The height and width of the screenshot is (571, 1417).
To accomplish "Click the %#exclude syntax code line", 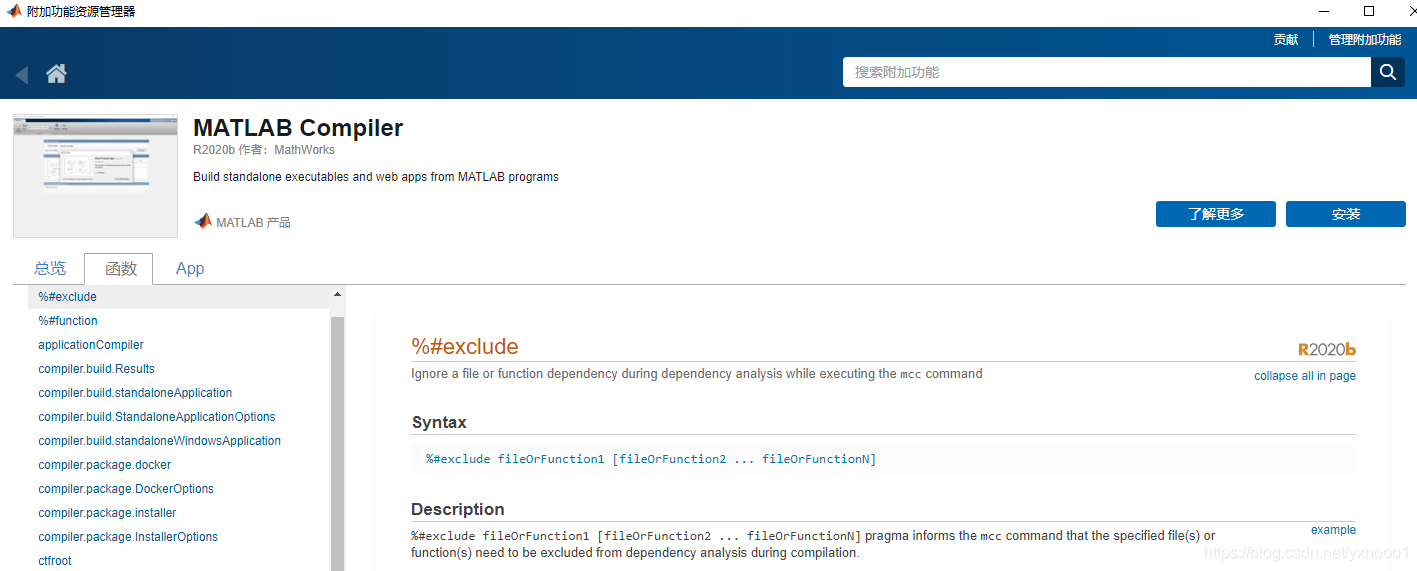I will pos(651,459).
